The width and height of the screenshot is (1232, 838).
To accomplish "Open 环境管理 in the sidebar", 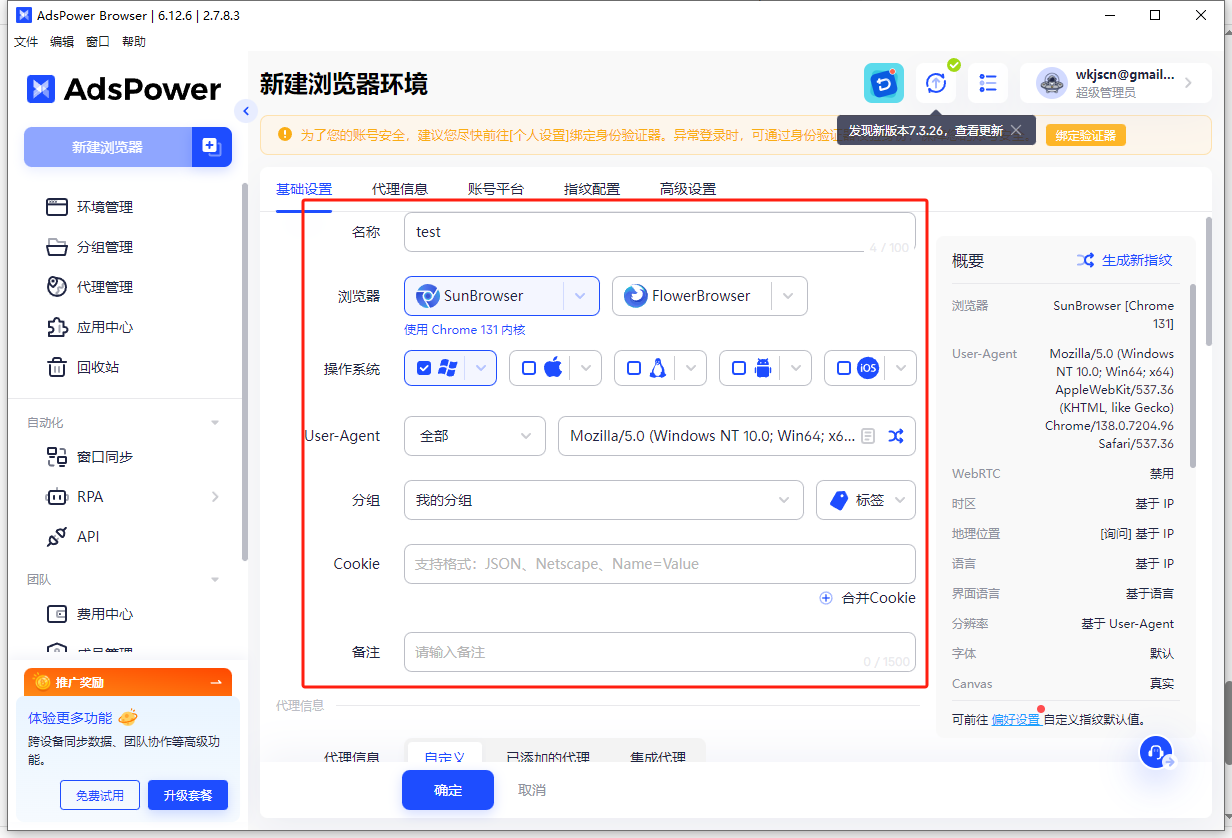I will pos(105,207).
